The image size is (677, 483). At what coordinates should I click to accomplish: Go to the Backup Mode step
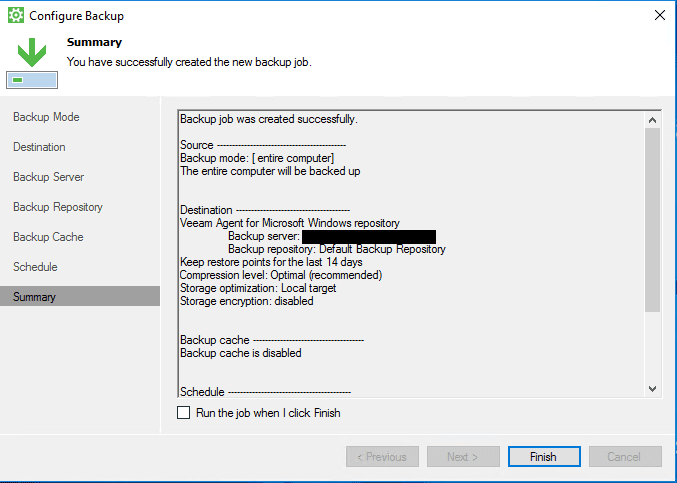click(x=46, y=117)
